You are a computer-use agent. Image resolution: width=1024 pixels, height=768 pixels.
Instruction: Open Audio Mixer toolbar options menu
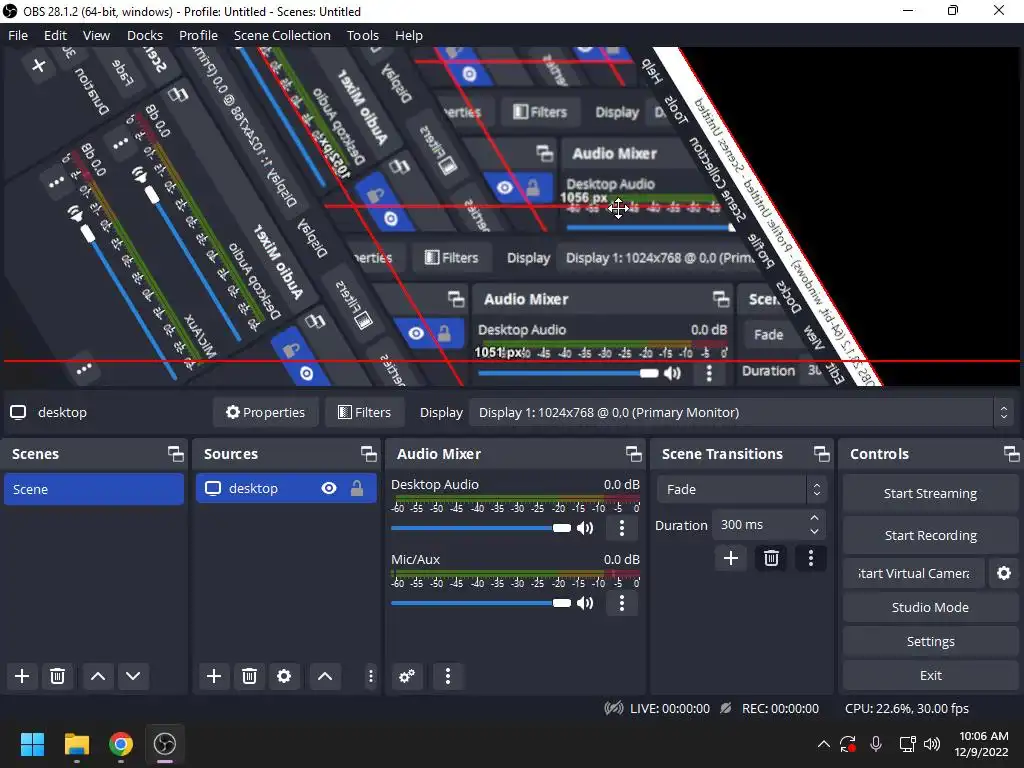pyautogui.click(x=447, y=676)
